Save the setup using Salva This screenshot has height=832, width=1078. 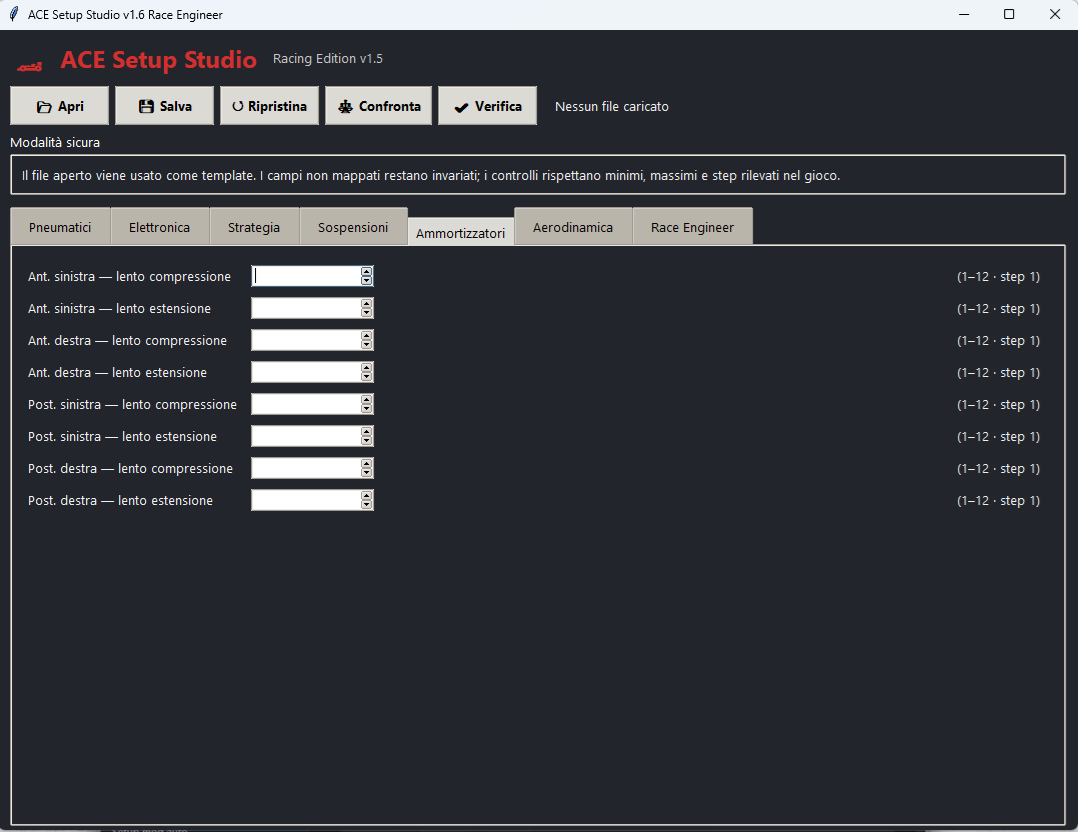(164, 106)
